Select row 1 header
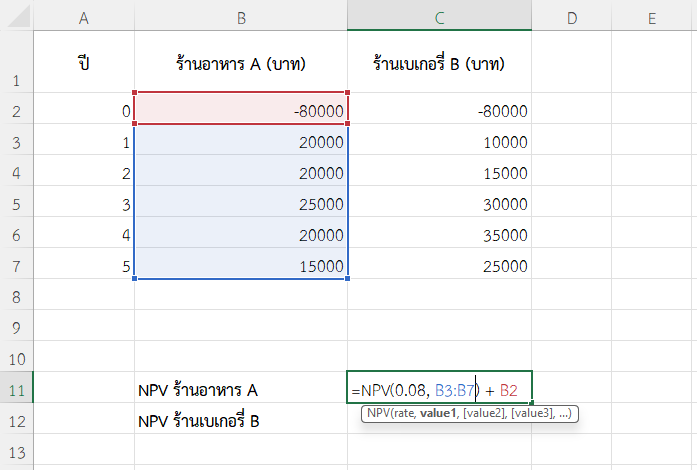Viewport: 697px width, 470px height. [x=16, y=61]
